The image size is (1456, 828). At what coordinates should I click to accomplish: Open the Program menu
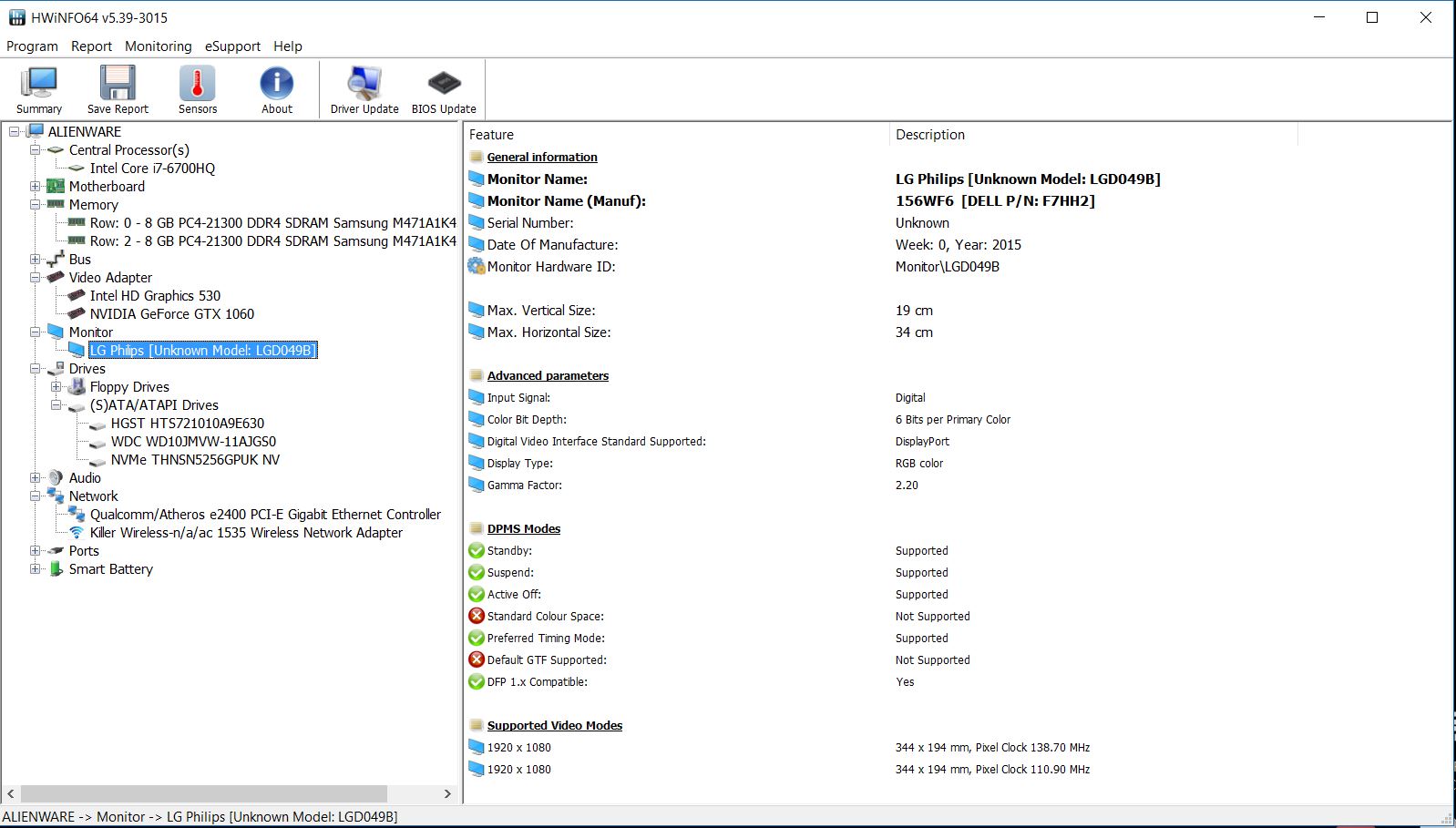click(x=32, y=46)
